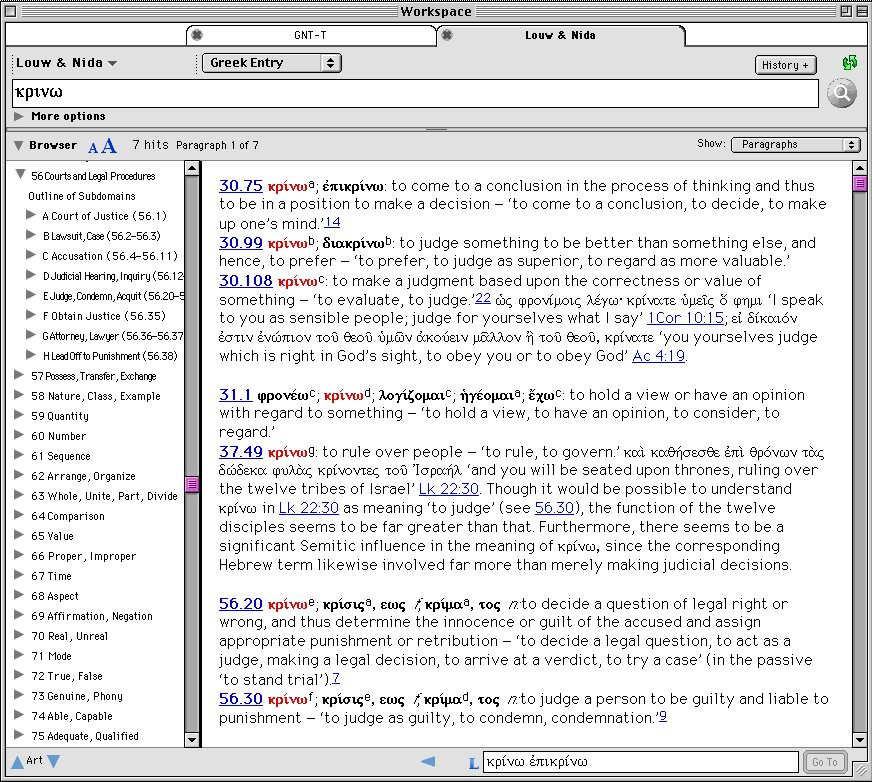Screen dimensions: 872x782
Task: Decrease text size with small A
Action: click(93, 147)
